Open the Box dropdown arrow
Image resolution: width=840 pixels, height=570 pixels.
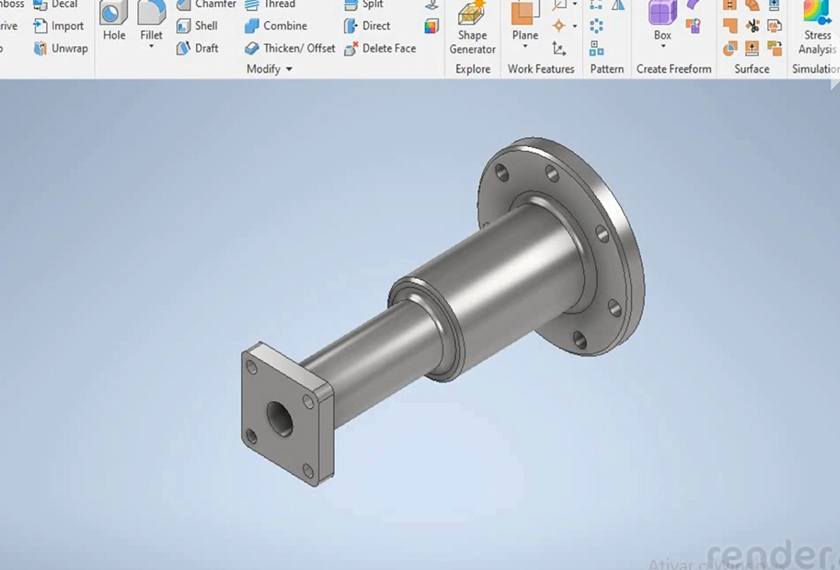coord(662,47)
